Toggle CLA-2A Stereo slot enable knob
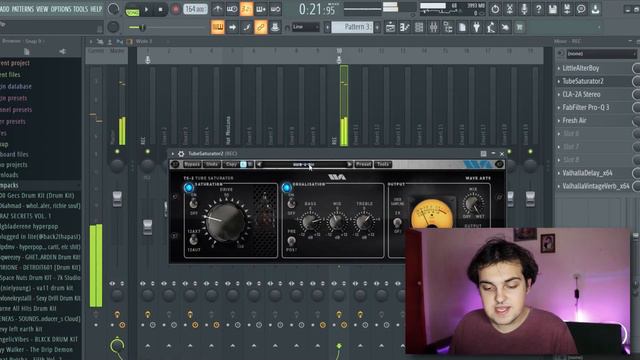This screenshot has height=360, width=640. point(636,94)
